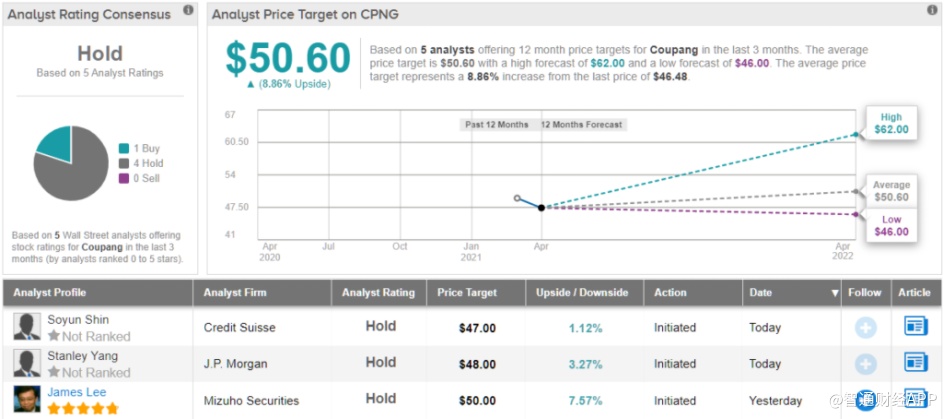Click Soyun Shin profile avatar
The image size is (947, 419).
[x=27, y=327]
